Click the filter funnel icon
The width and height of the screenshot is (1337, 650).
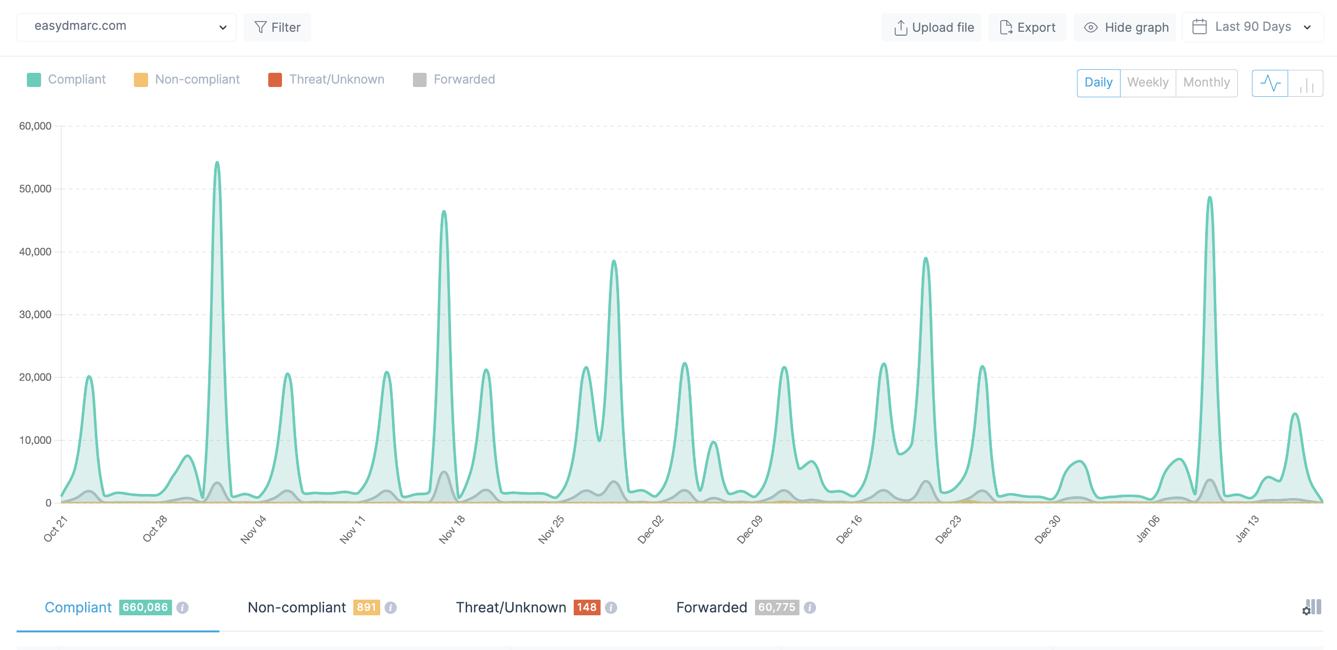[x=259, y=27]
